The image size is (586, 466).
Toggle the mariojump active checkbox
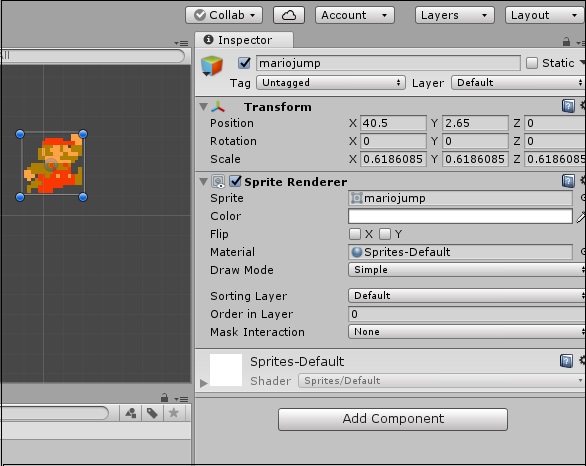(x=244, y=63)
